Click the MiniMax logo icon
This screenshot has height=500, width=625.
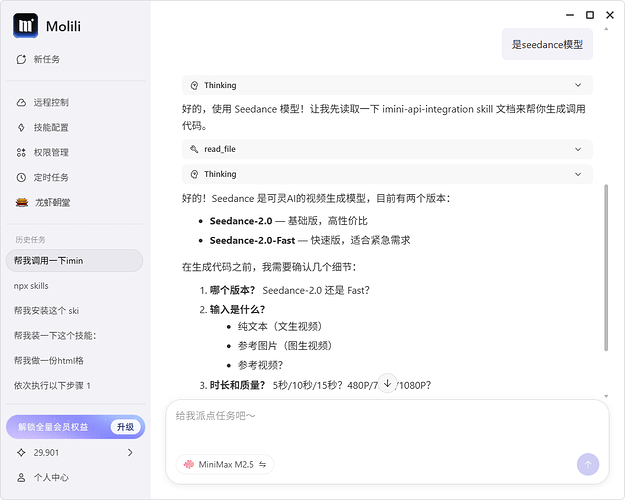coord(189,465)
